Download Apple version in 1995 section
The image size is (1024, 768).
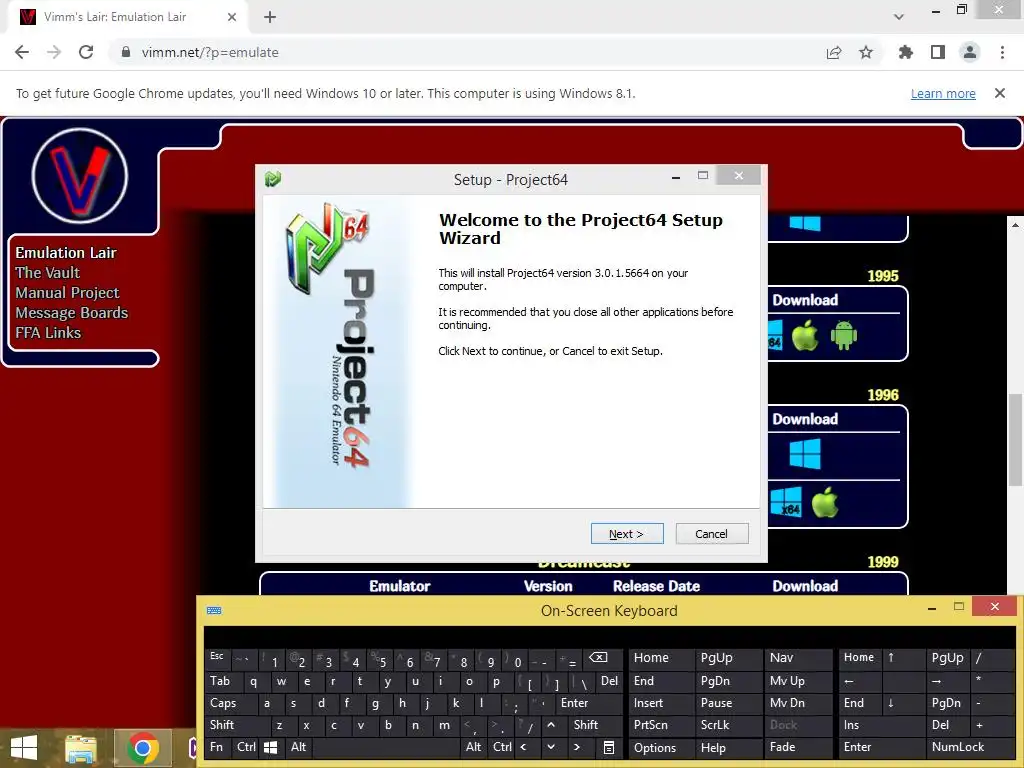point(805,336)
